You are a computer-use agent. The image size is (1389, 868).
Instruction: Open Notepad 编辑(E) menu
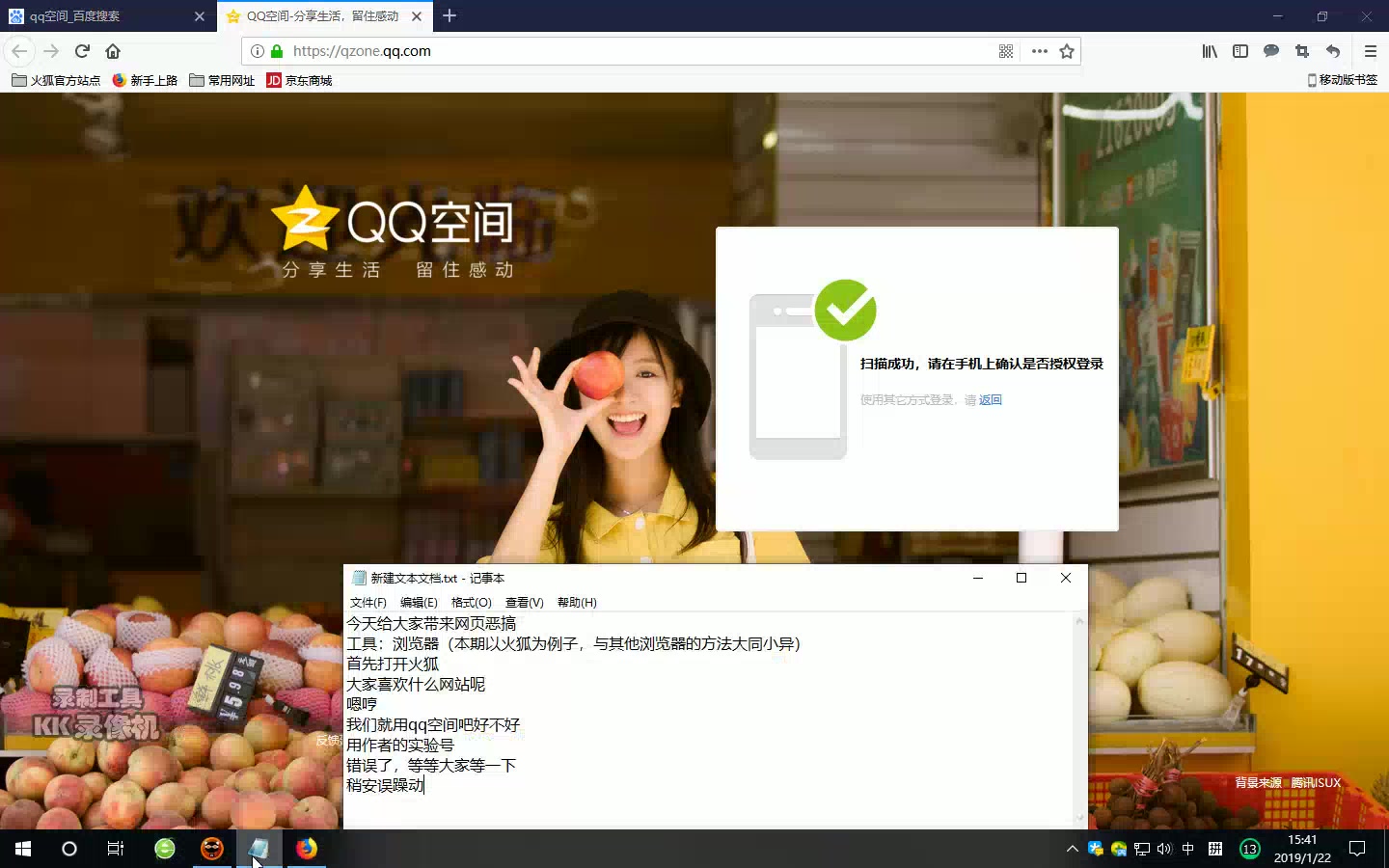(419, 603)
